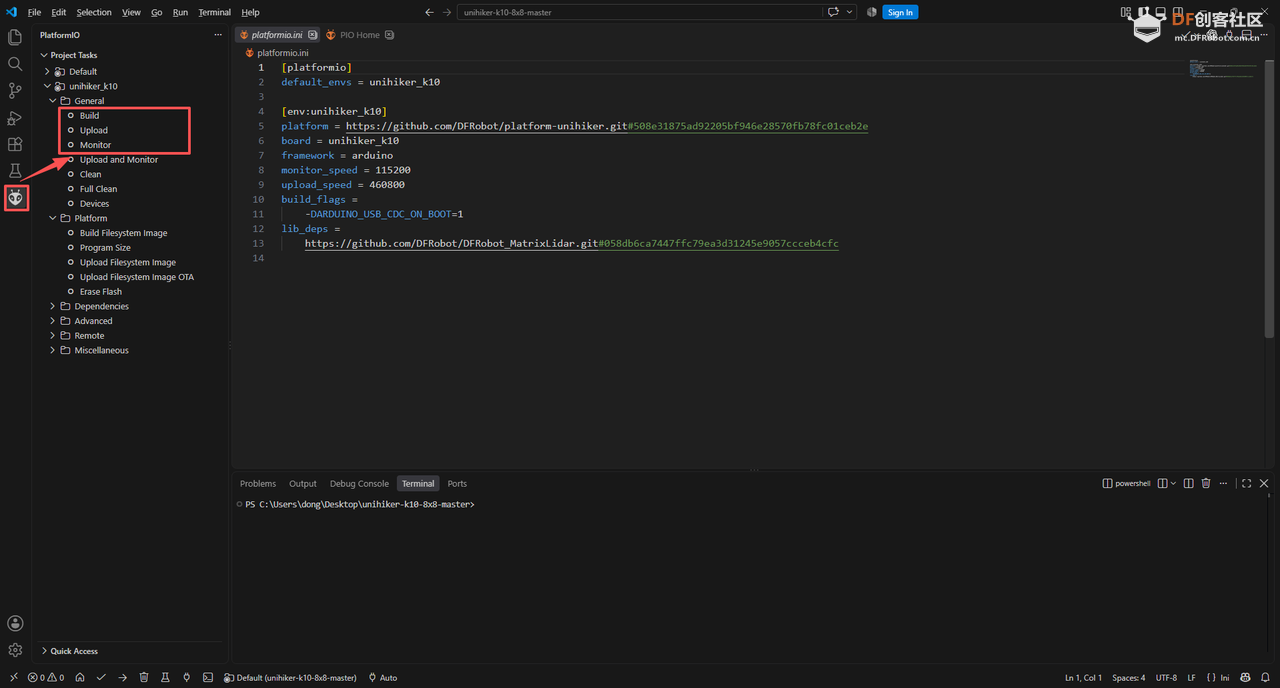The height and width of the screenshot is (688, 1280).
Task: Open the Help menu
Action: pos(250,12)
